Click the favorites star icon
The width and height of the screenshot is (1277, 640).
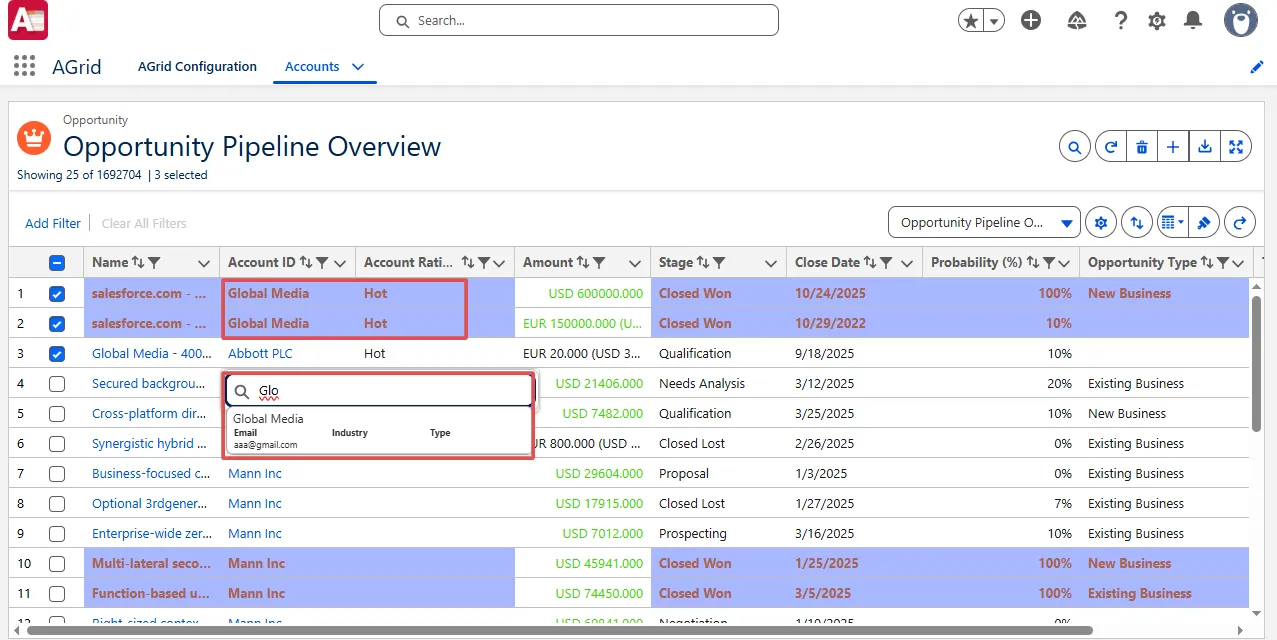pos(970,20)
